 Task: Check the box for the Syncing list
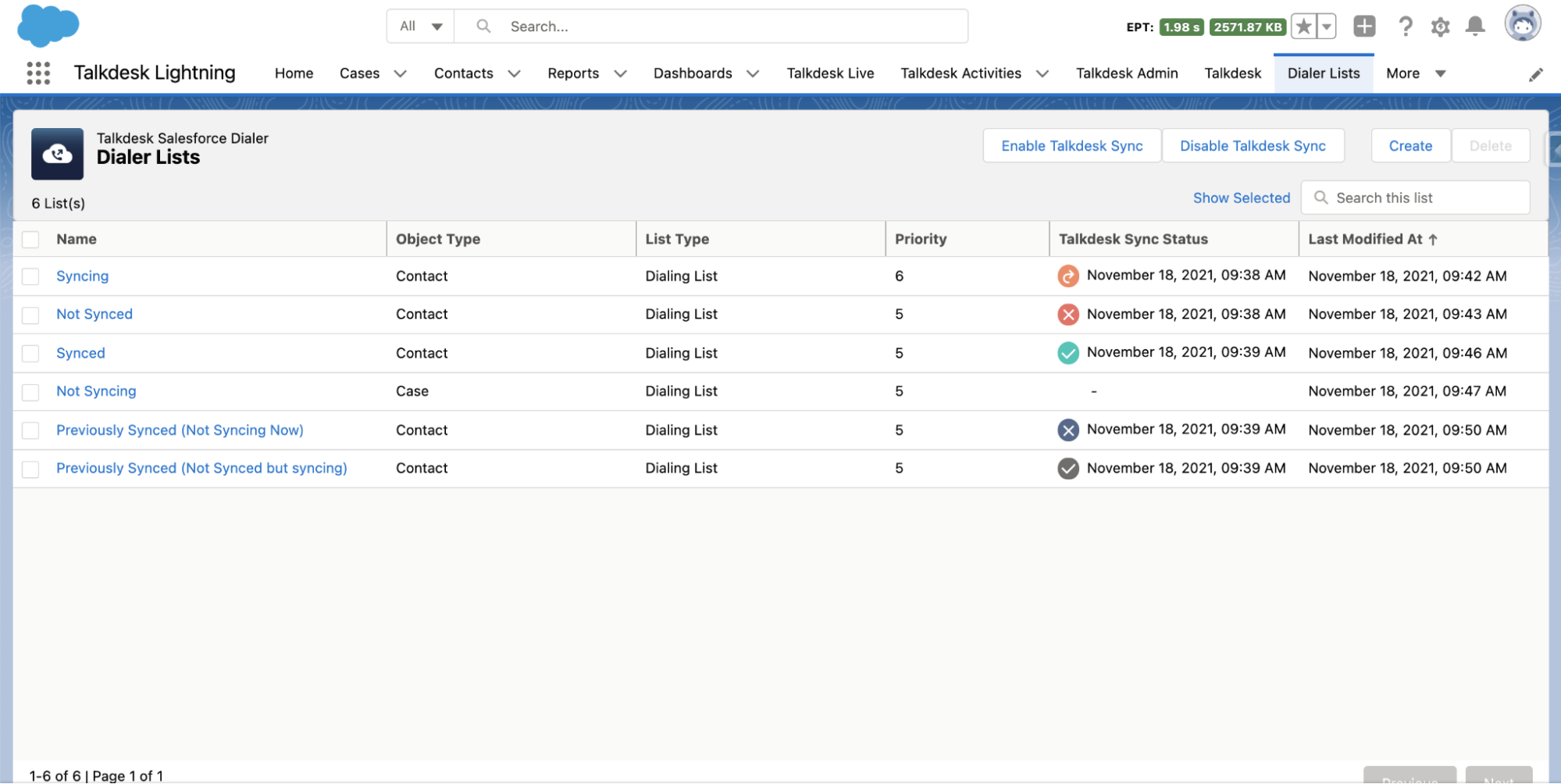pos(30,276)
